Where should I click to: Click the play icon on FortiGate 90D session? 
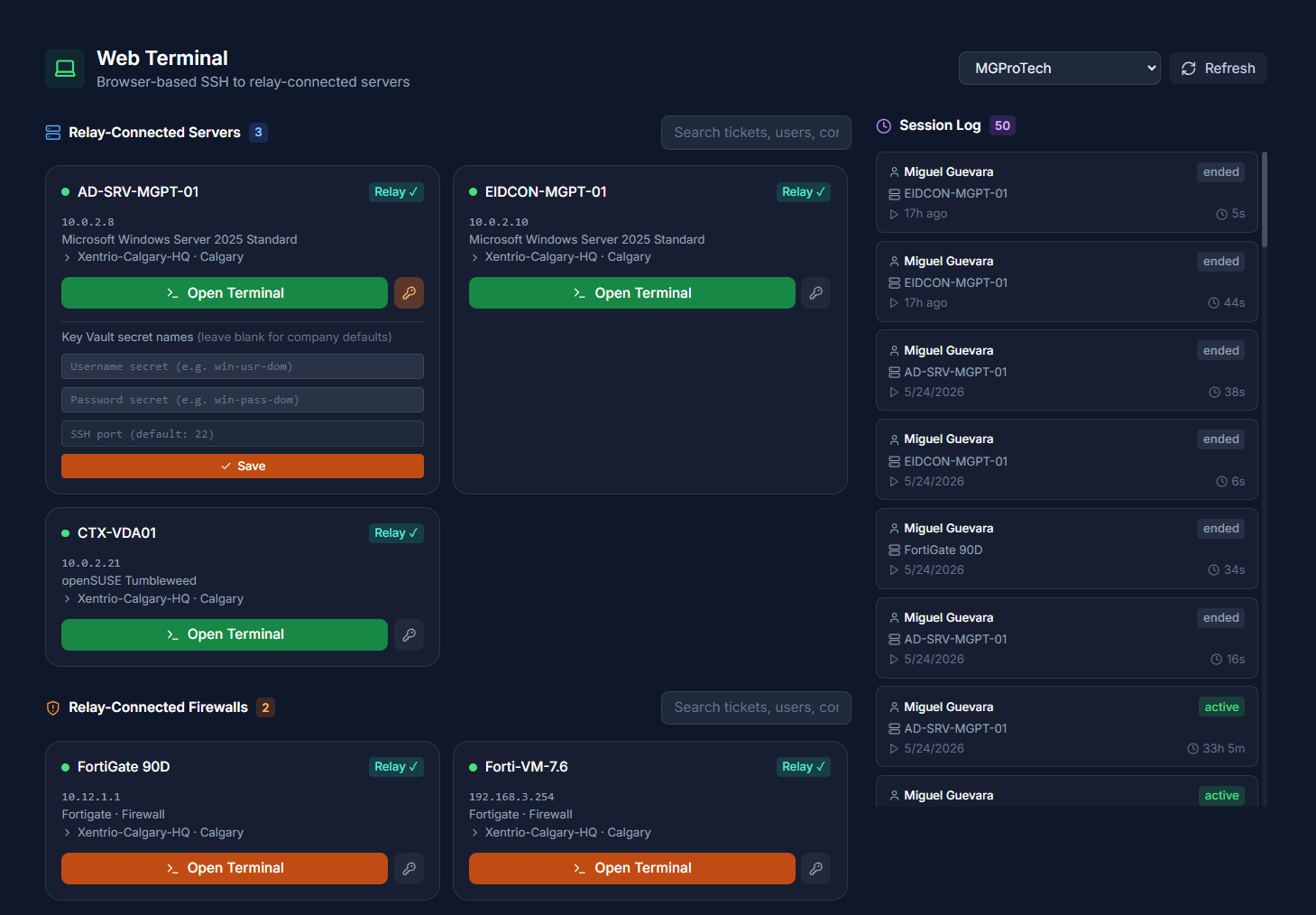(x=894, y=570)
